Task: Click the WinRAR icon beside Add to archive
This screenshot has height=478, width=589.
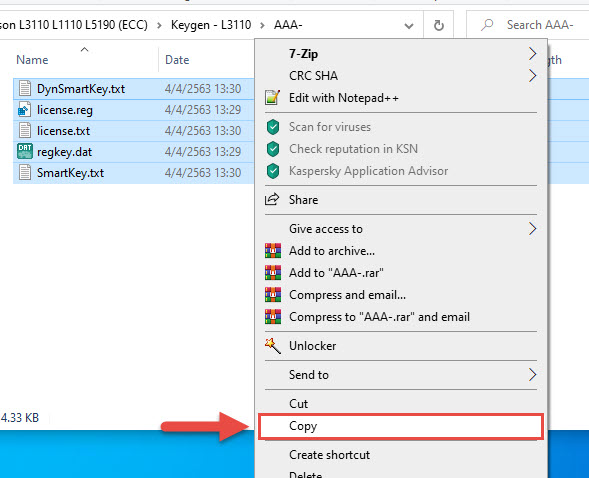Action: pos(273,251)
